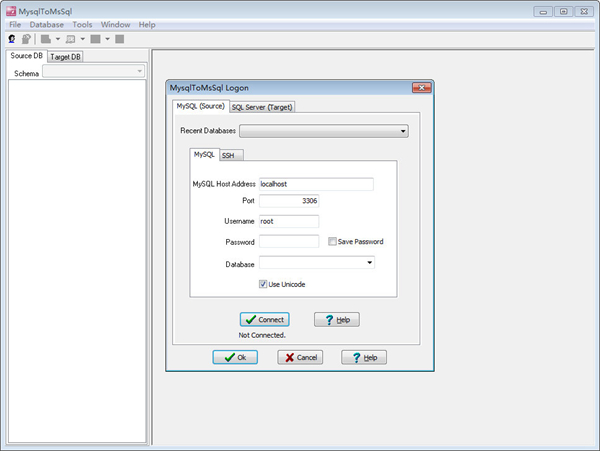Click the MySQL Host Address field
Screen dimensions: 600x451
(315, 184)
